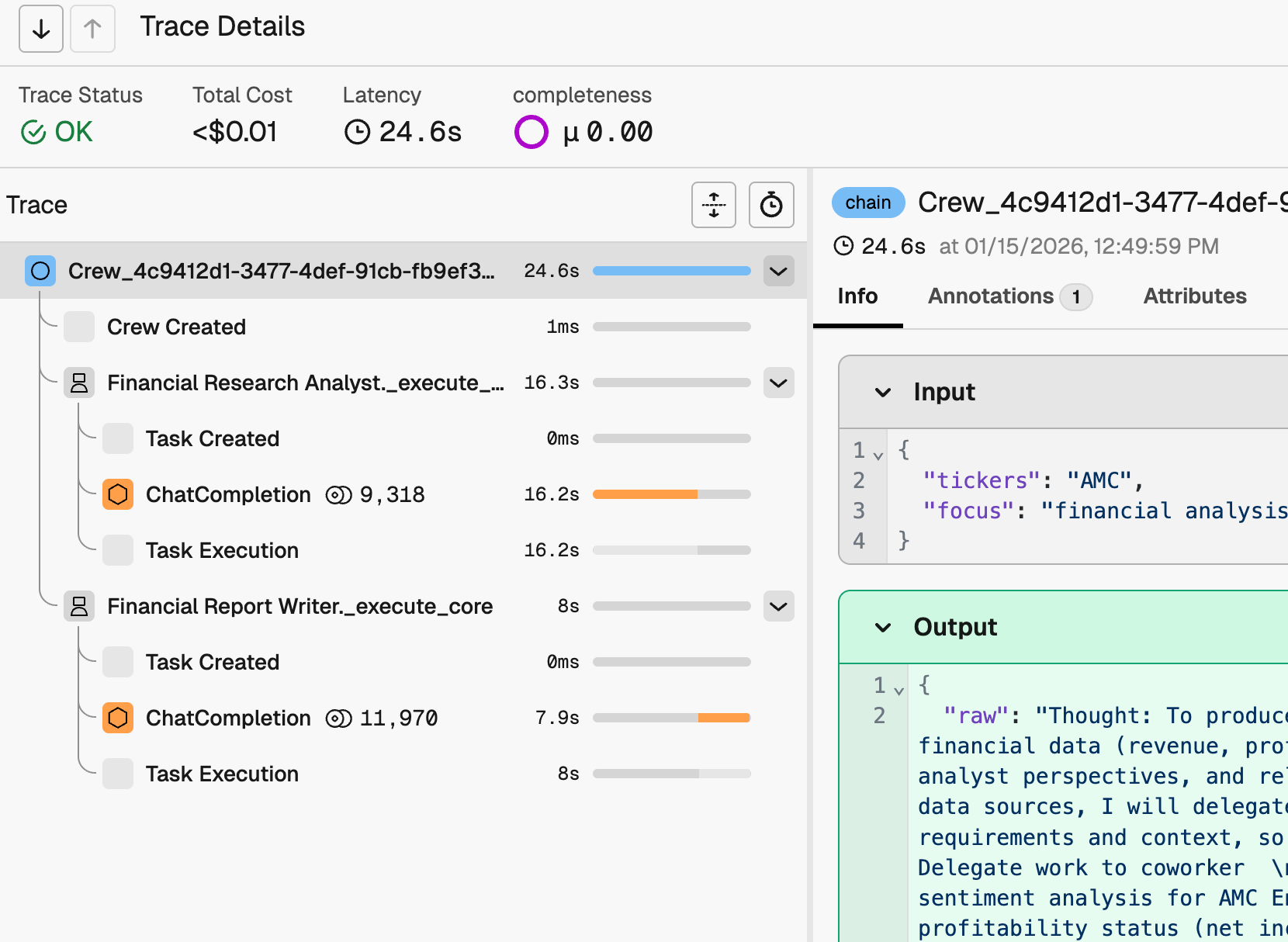The height and width of the screenshot is (942, 1288).
Task: Click the agent icon of Financial Report Writer
Action: click(79, 606)
